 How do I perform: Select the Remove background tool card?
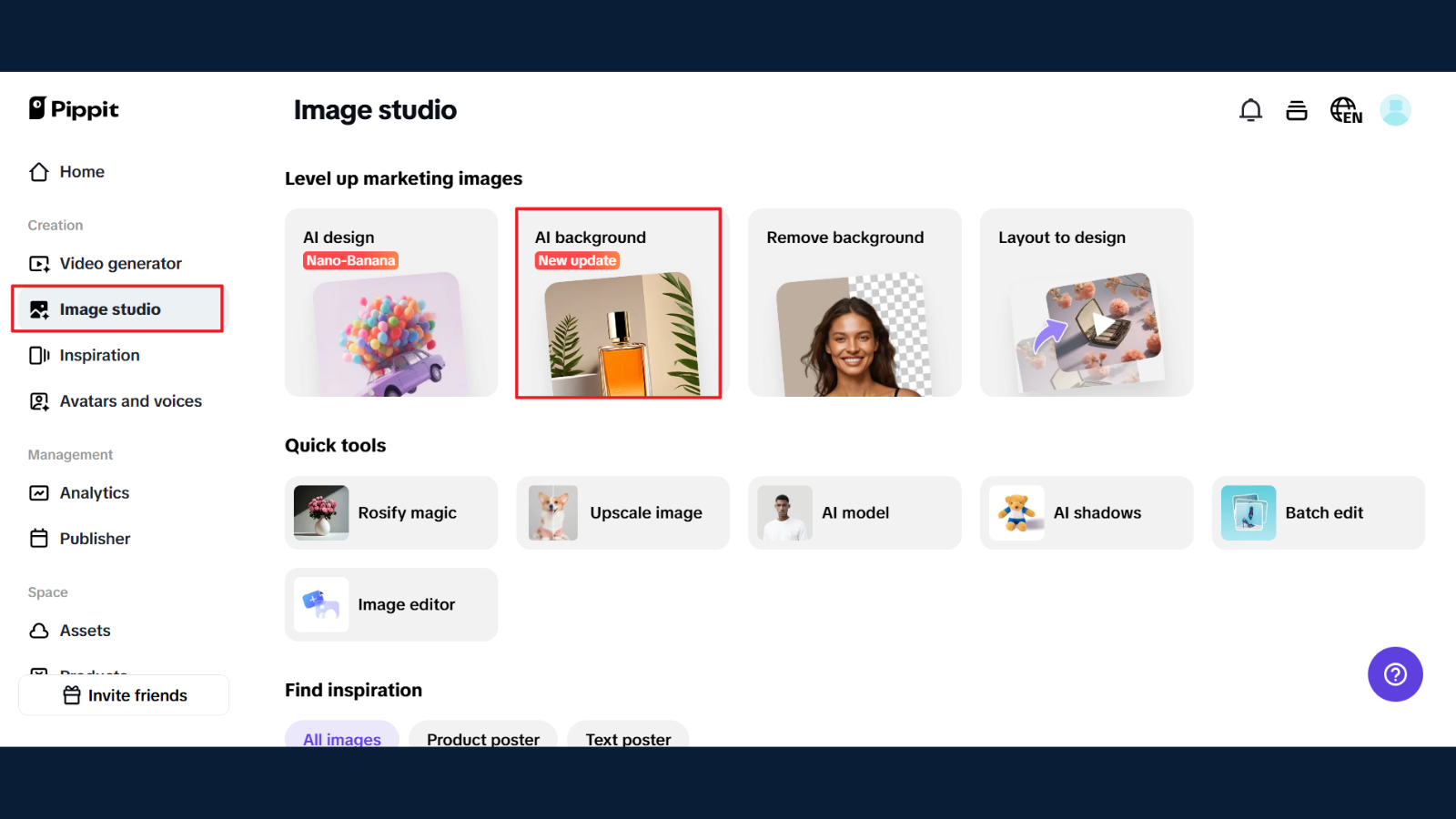click(x=854, y=303)
